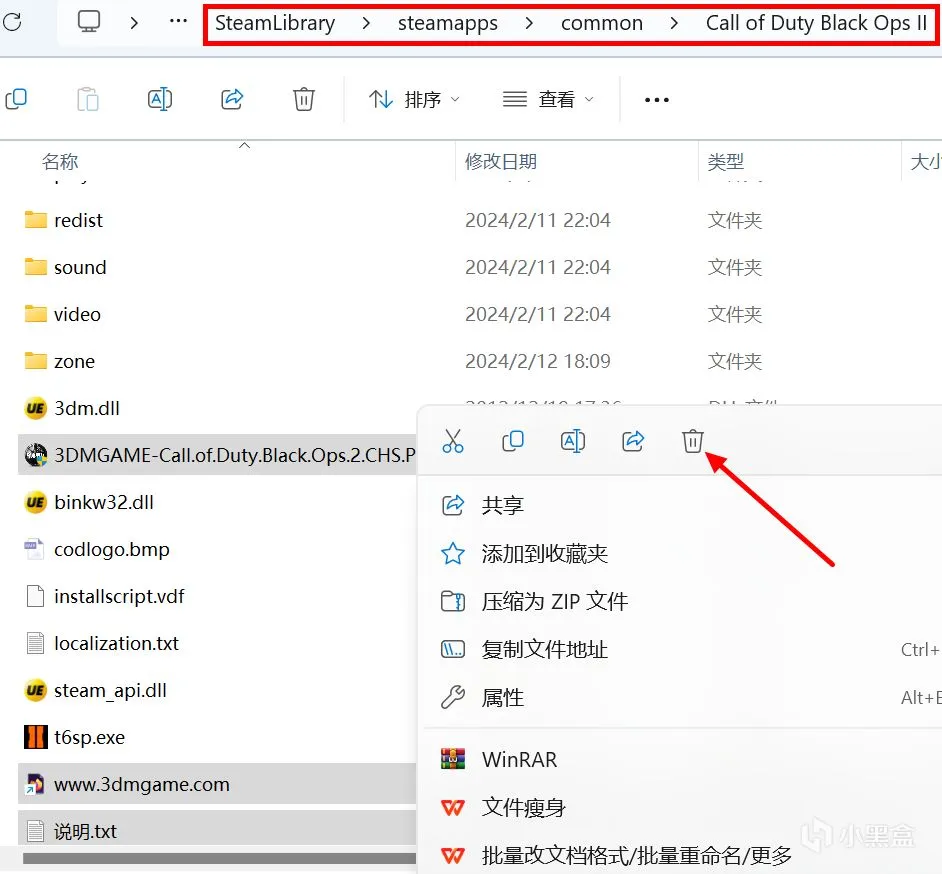Go to the common breadcrumb
Image resolution: width=942 pixels, height=874 pixels.
click(601, 23)
